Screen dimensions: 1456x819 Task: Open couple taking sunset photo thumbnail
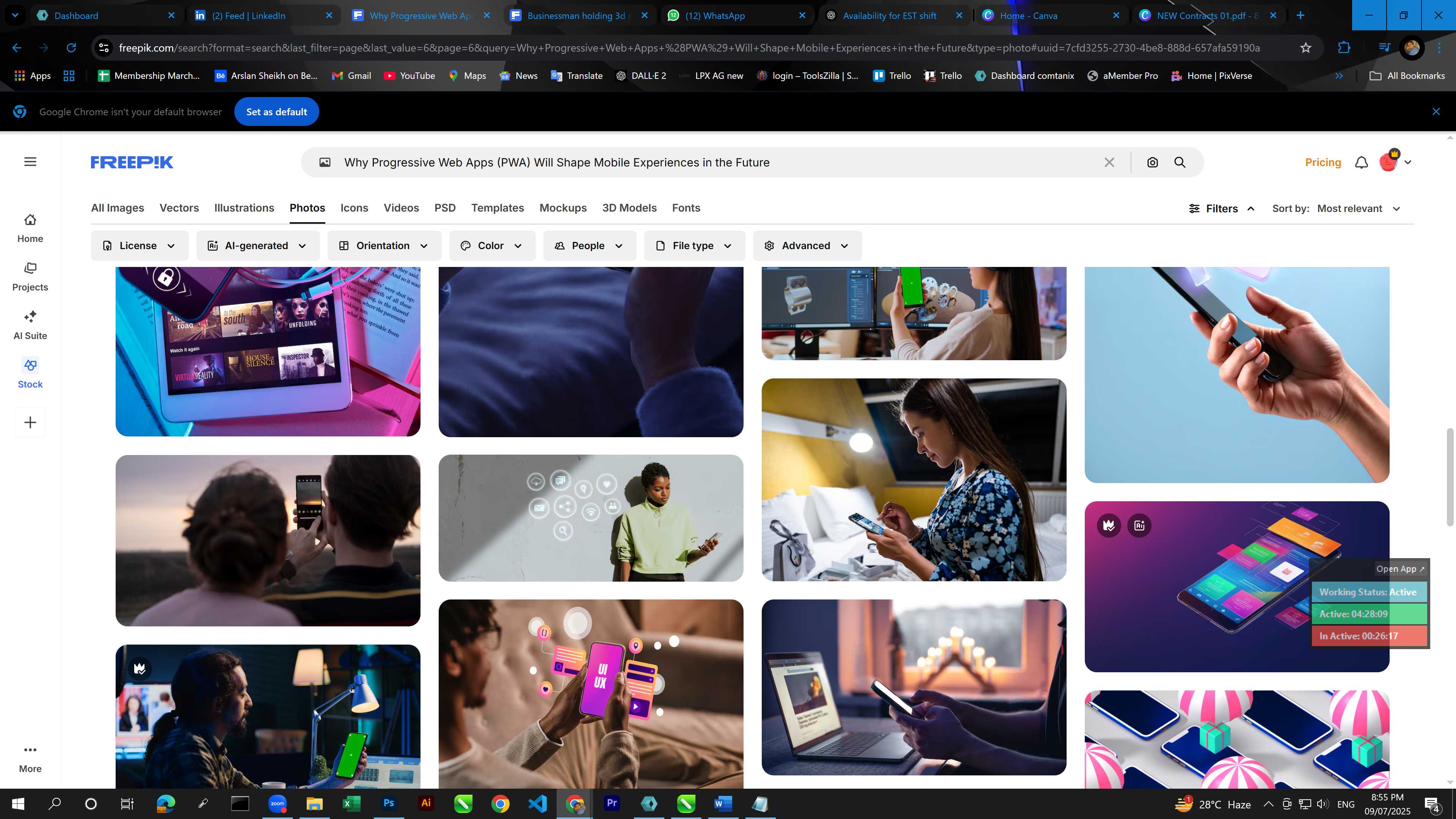tap(268, 540)
